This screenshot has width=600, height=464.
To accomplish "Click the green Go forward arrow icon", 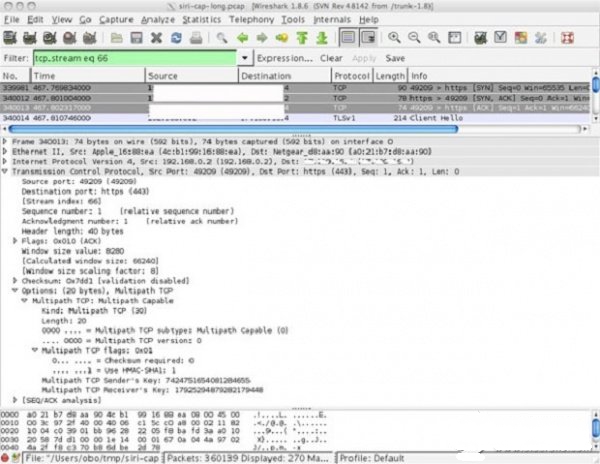I will pyautogui.click(x=263, y=37).
